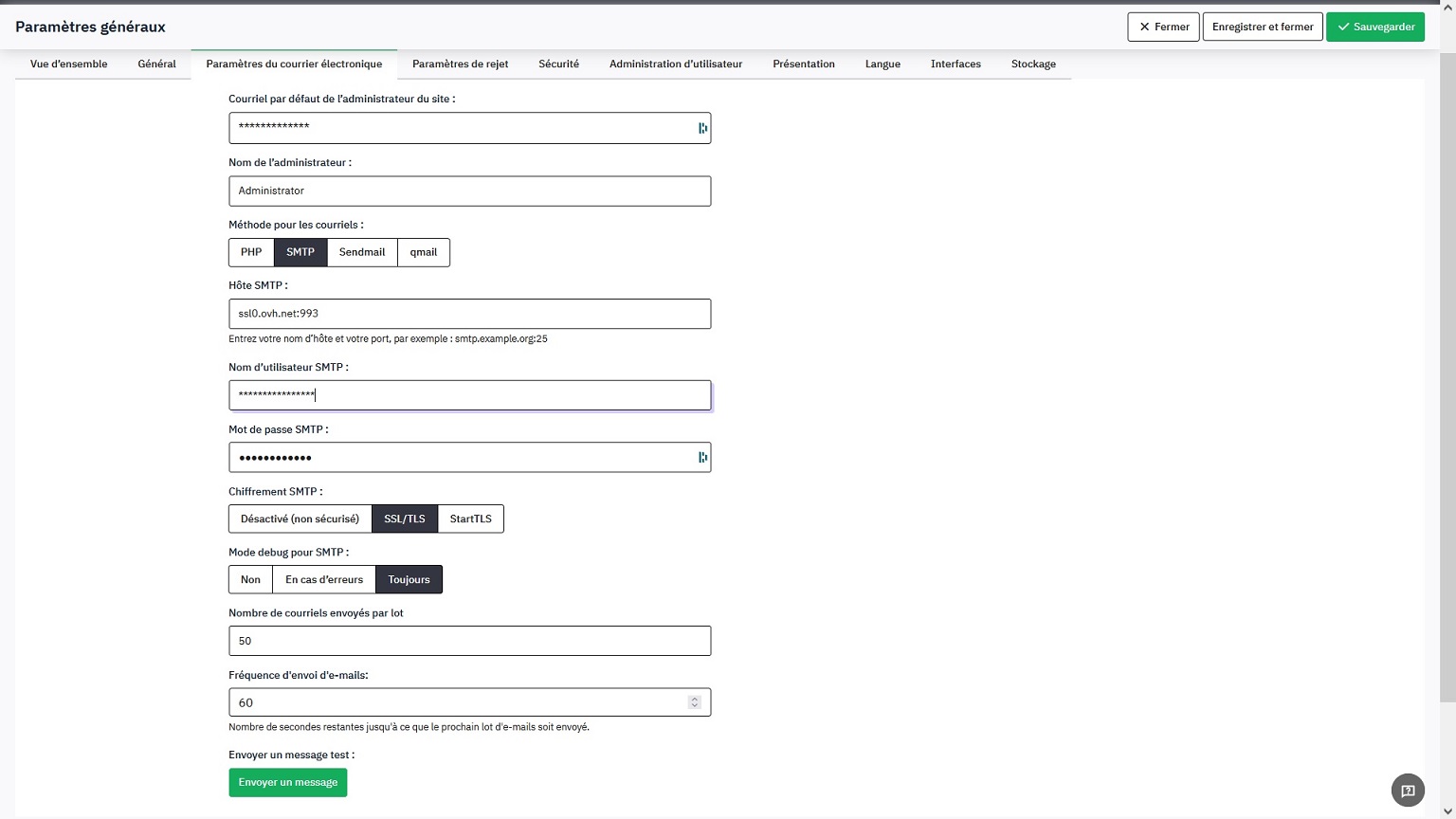The height and width of the screenshot is (819, 1456).
Task: Select qmail email method
Action: point(423,252)
